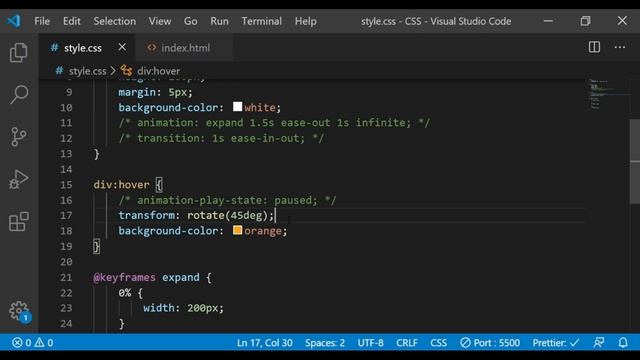Click the feedback icon in status bar

coord(599,342)
